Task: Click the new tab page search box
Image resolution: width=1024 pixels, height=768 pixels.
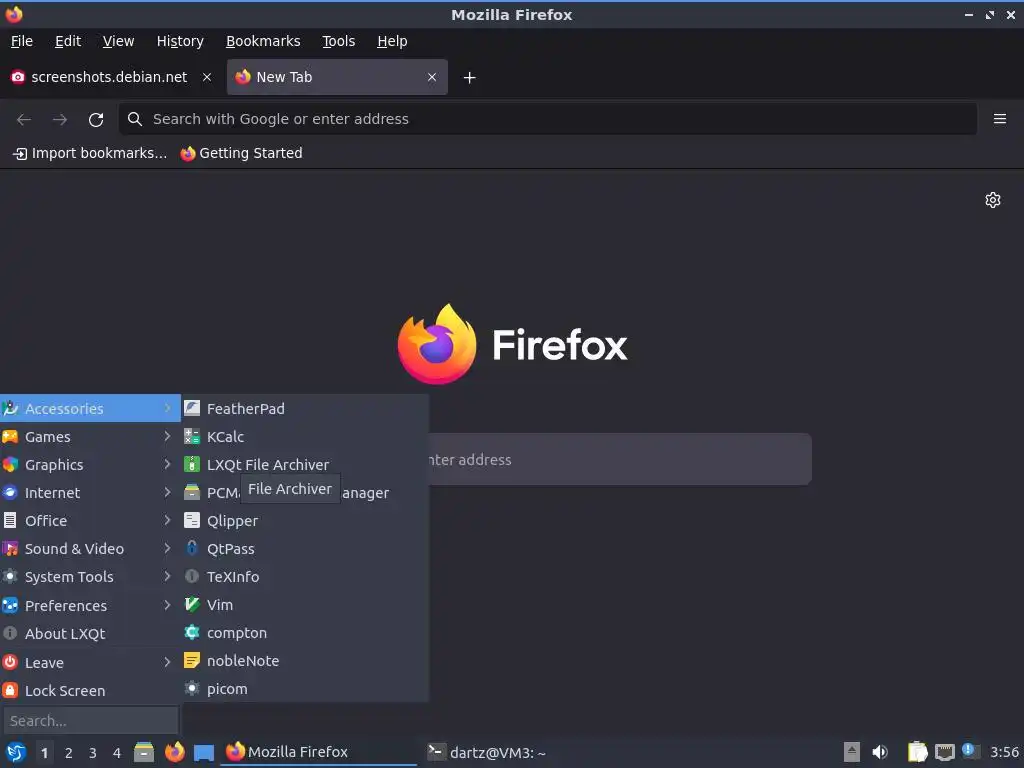Action: (x=619, y=459)
